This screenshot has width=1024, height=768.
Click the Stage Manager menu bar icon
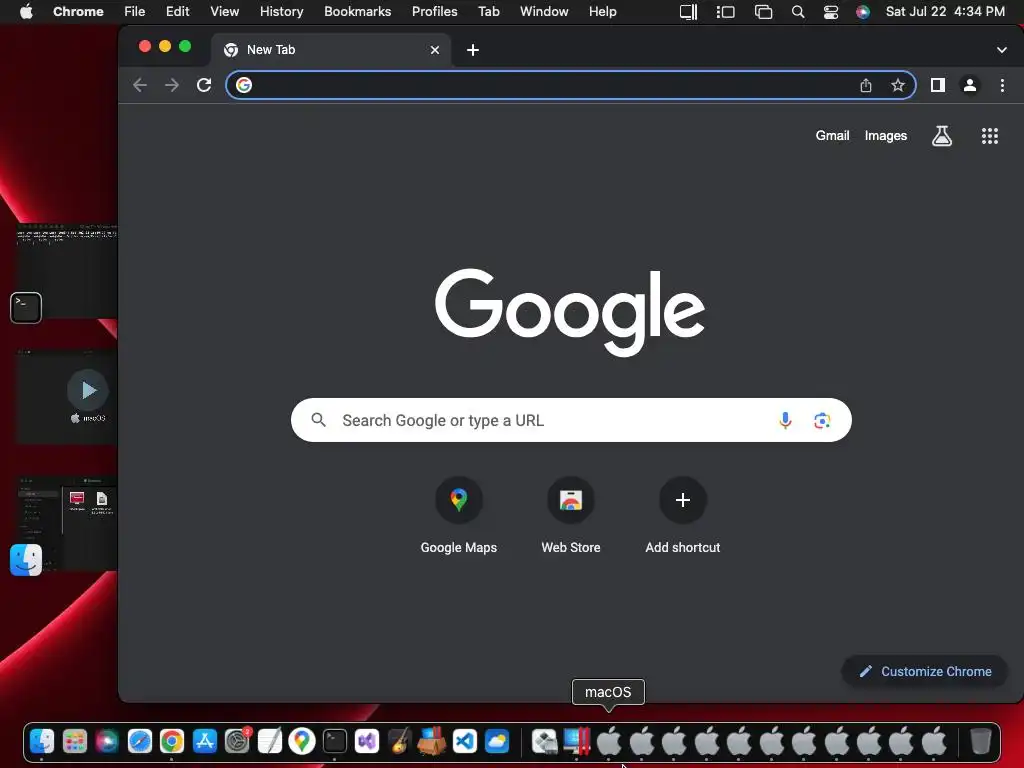[x=726, y=12]
